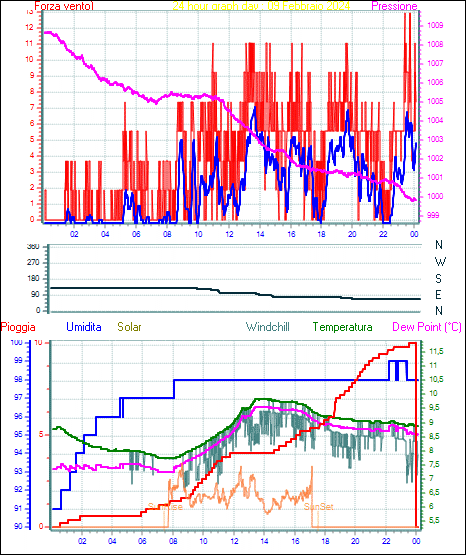Click the S compass label on the wind direction chart
Viewport: 466px width, 555px height.
pos(438,279)
